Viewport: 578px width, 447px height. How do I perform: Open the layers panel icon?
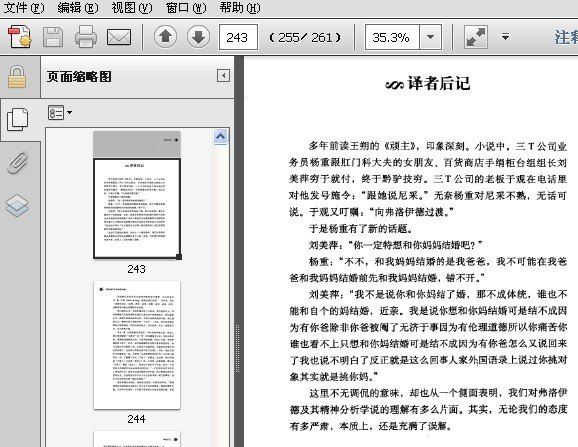coord(17,206)
